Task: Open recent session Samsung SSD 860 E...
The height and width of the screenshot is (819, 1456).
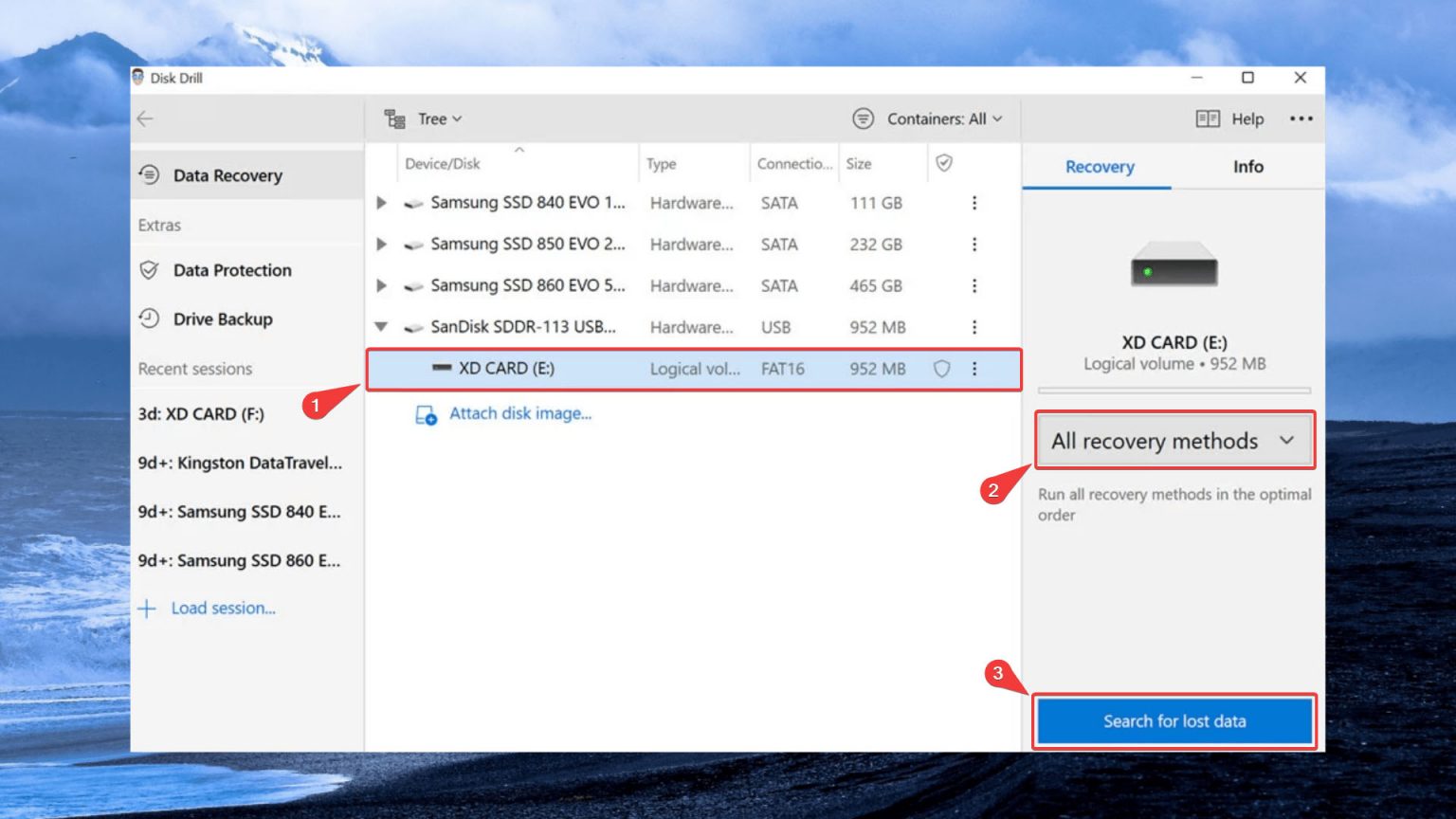Action: click(239, 560)
